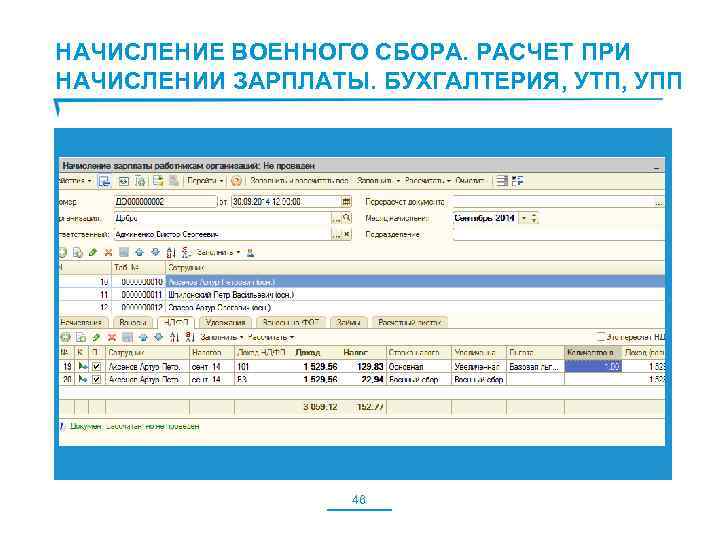Switch to the Займы tab

coord(348,322)
